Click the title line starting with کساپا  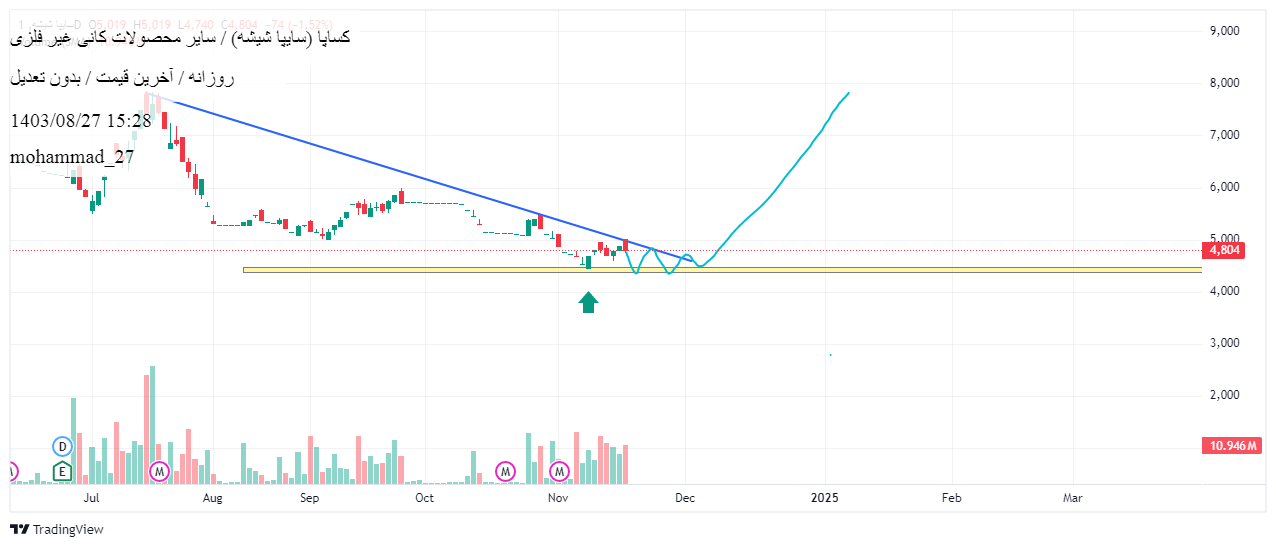click(180, 38)
